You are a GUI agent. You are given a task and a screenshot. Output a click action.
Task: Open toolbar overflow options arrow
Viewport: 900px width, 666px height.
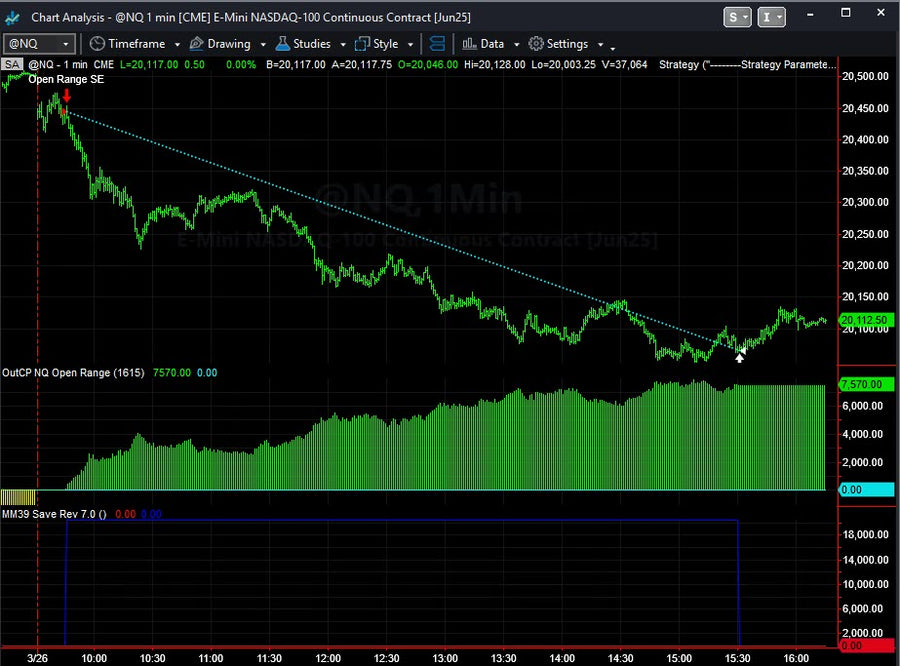click(x=612, y=48)
